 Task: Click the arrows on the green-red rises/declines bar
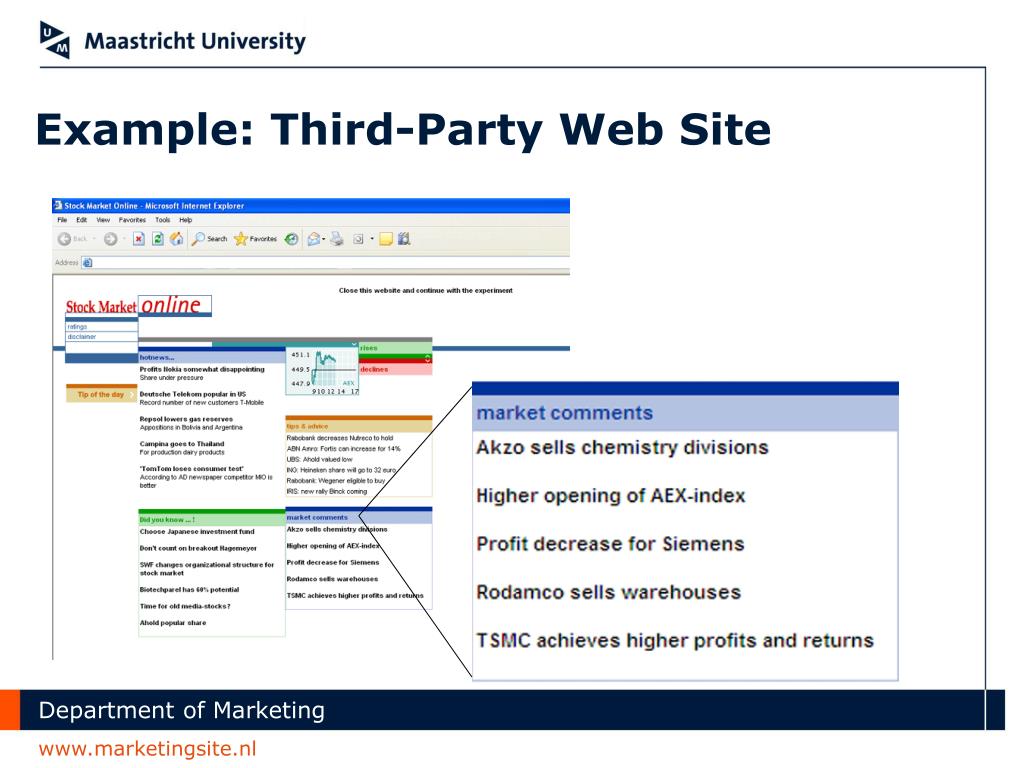pos(428,359)
